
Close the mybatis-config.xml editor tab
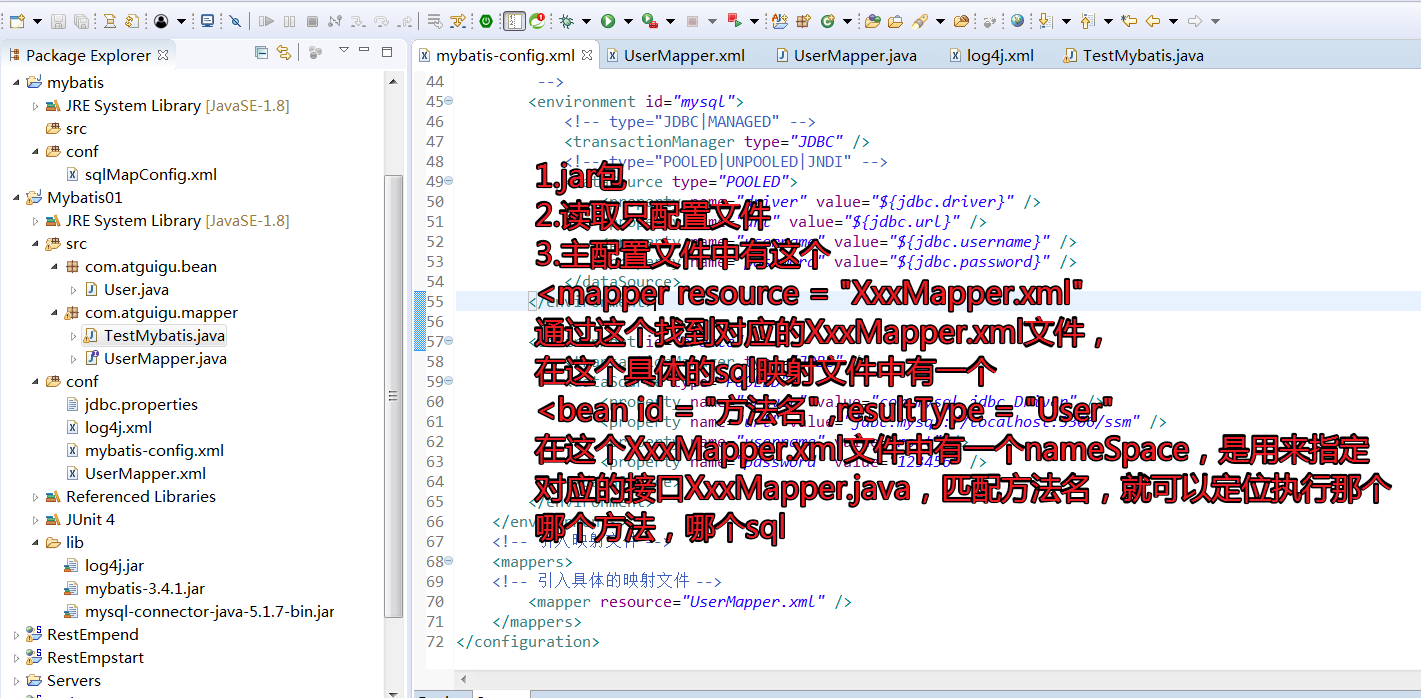tap(587, 56)
